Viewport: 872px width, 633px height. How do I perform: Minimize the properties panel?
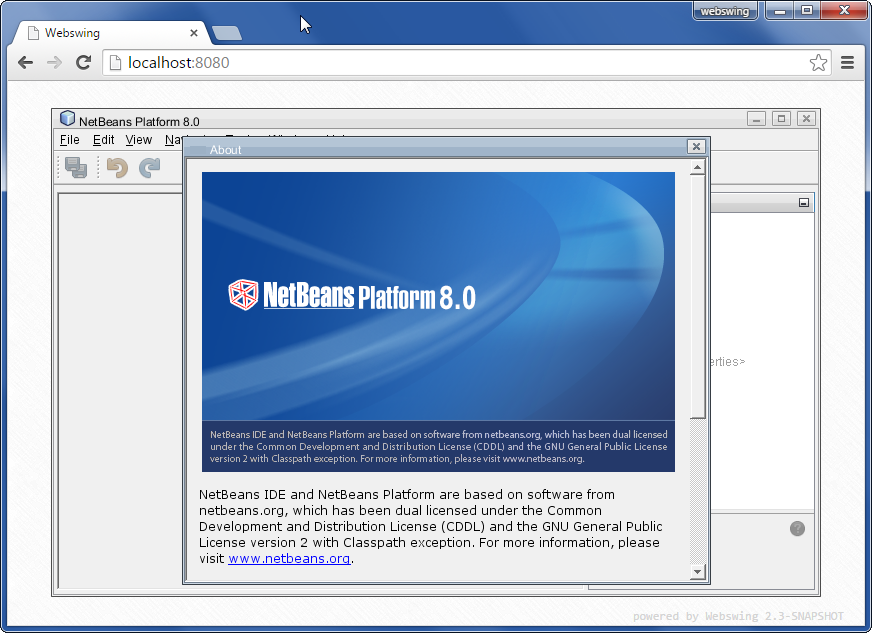[804, 203]
